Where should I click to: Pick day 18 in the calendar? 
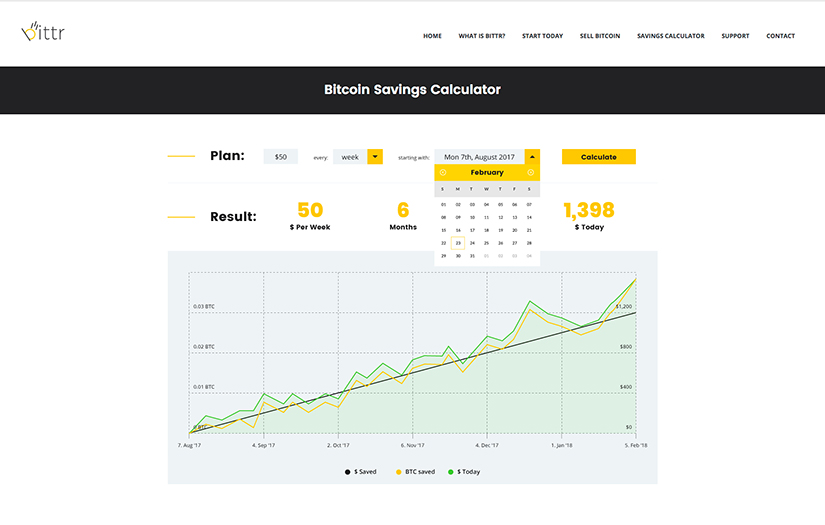coord(486,230)
